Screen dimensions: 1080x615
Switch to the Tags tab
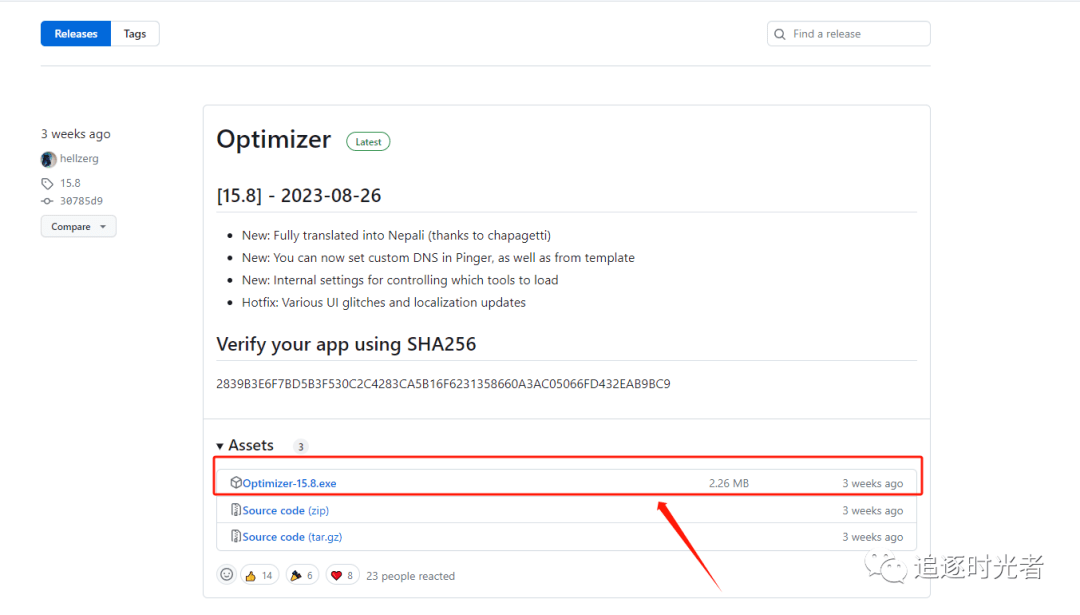pyautogui.click(x=135, y=34)
